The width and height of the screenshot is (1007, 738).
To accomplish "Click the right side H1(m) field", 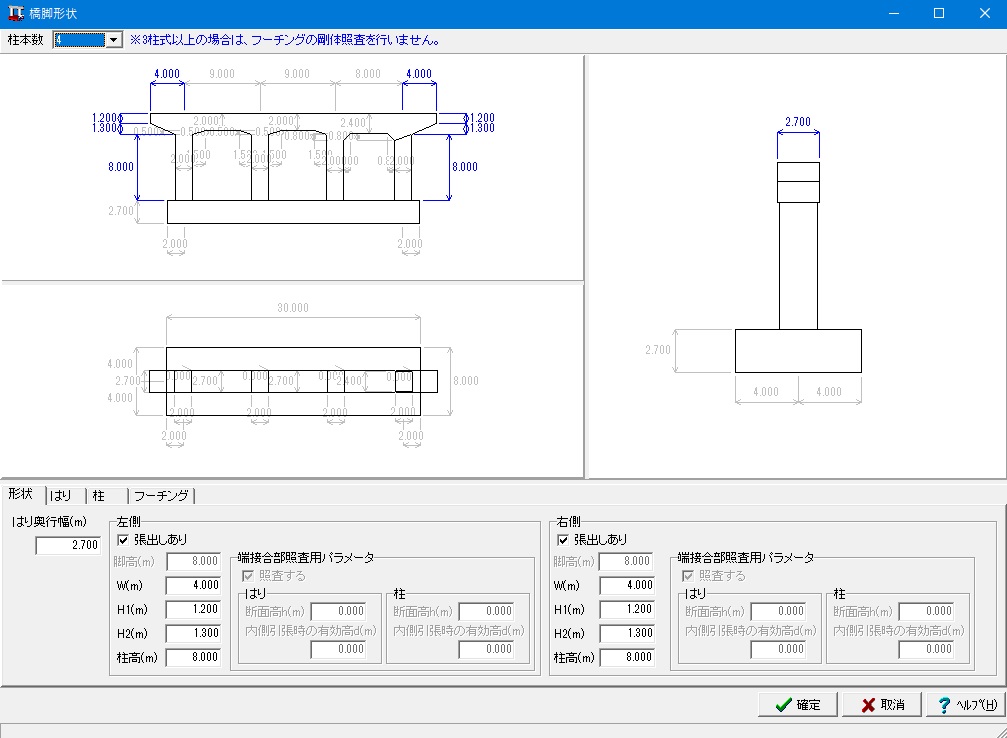I will tap(626, 610).
